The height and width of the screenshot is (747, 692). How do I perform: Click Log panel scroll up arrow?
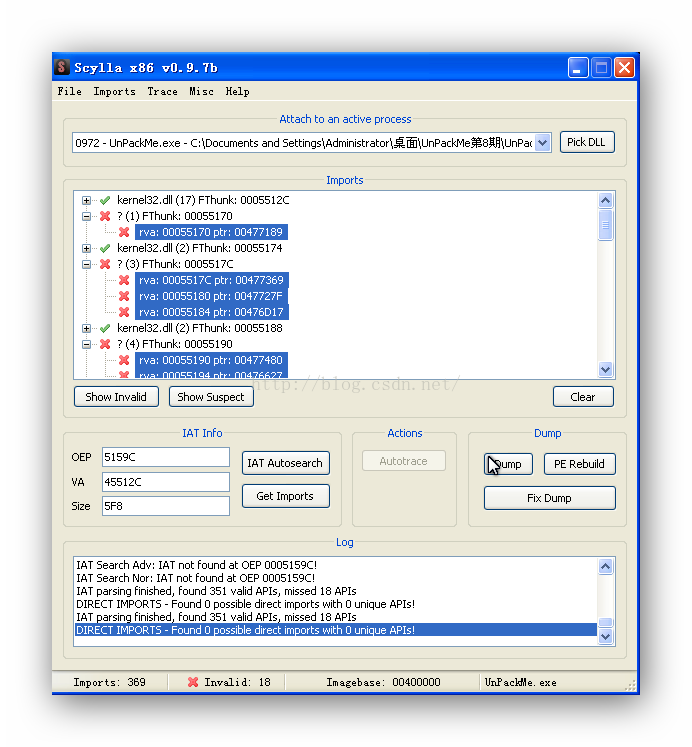(x=605, y=566)
